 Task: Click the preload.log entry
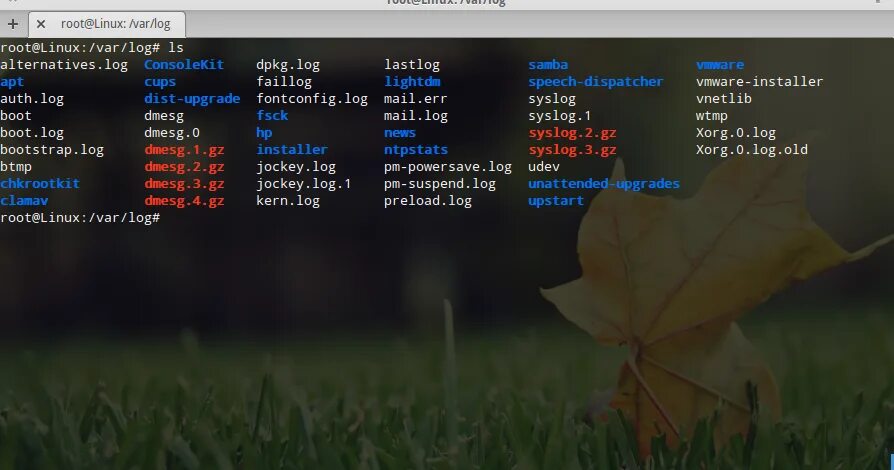pos(428,201)
